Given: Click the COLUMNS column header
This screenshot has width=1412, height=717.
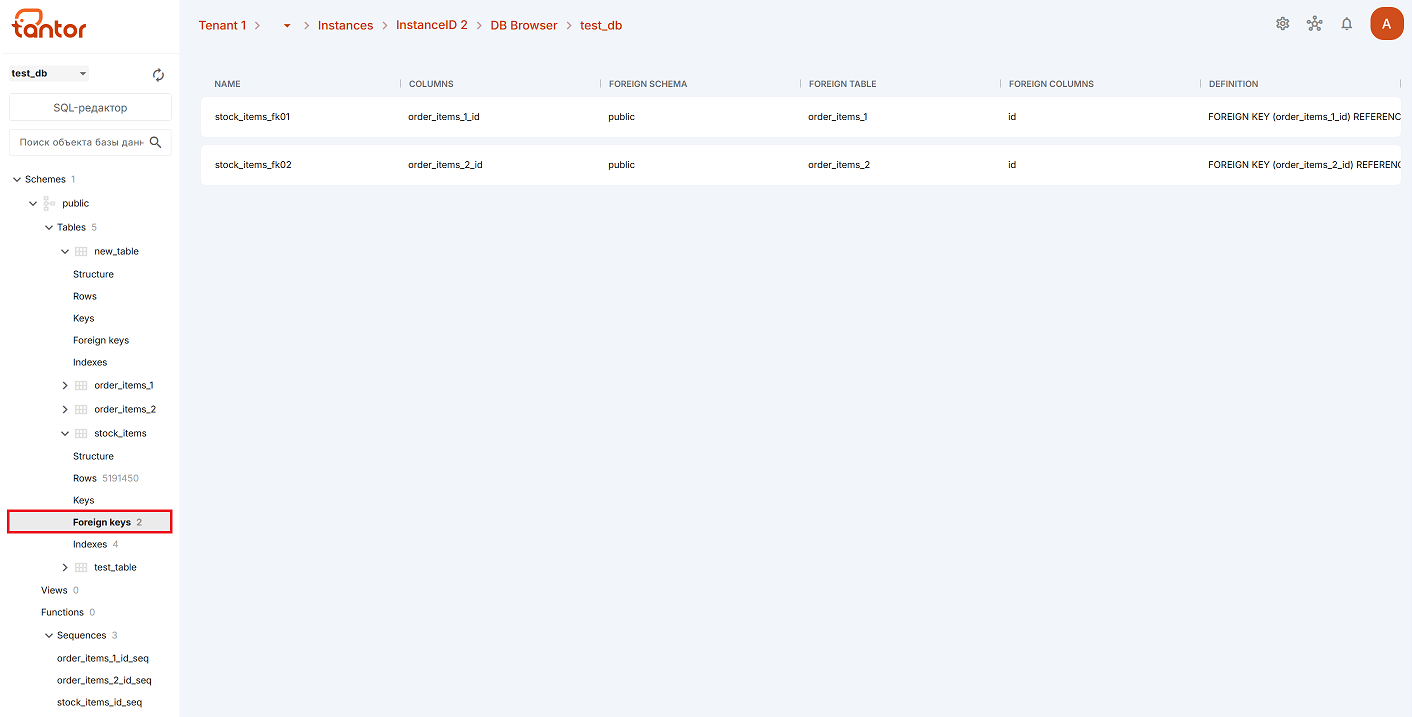Looking at the screenshot, I should [431, 84].
